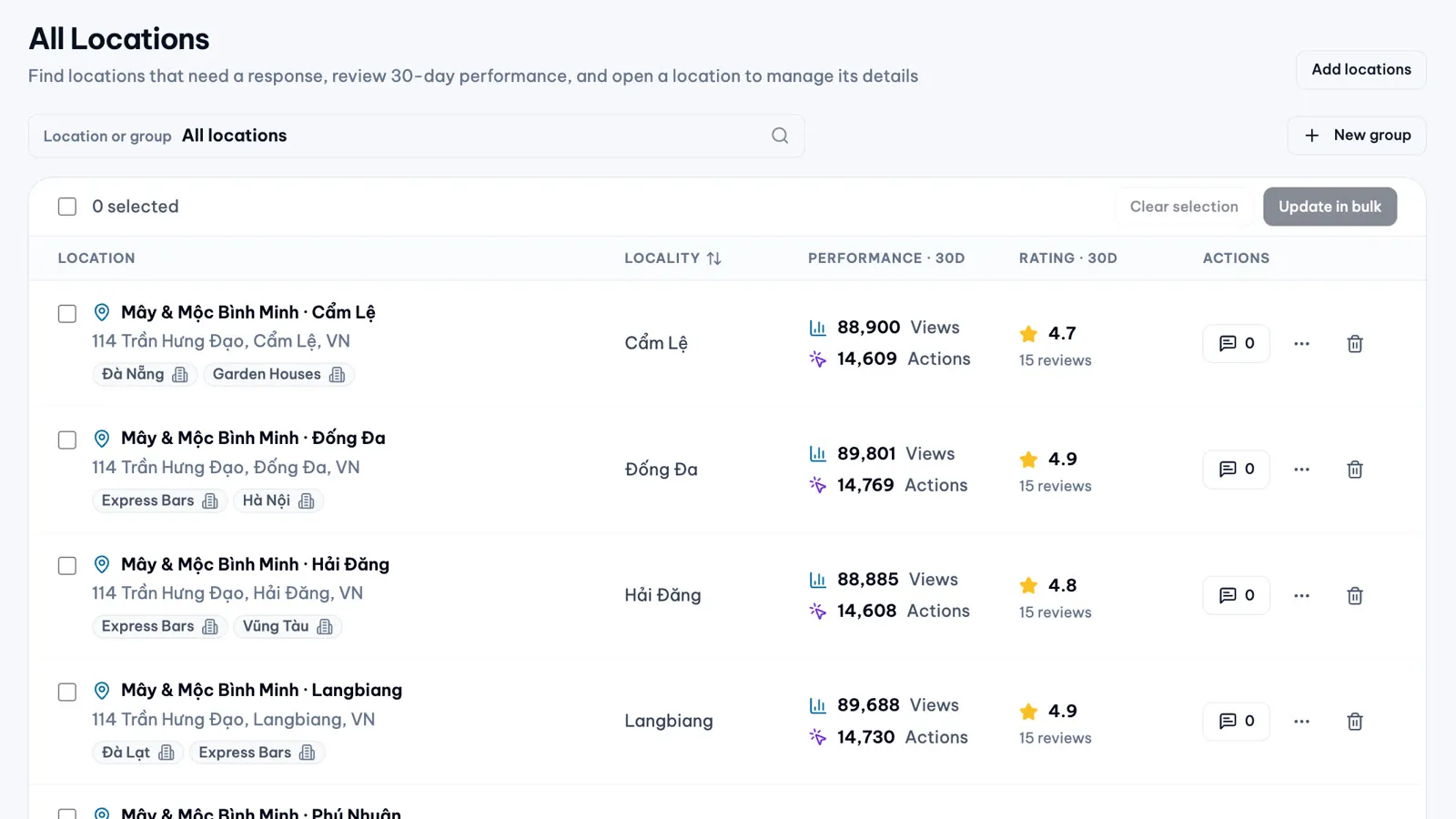Select the Langbiang location checkbox
Screen dimensions: 1456x819
[x=67, y=693]
